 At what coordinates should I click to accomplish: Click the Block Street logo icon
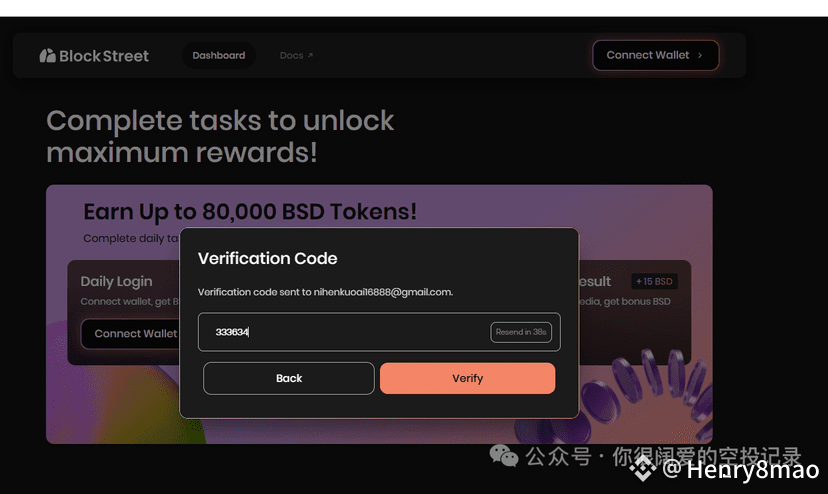click(x=48, y=55)
